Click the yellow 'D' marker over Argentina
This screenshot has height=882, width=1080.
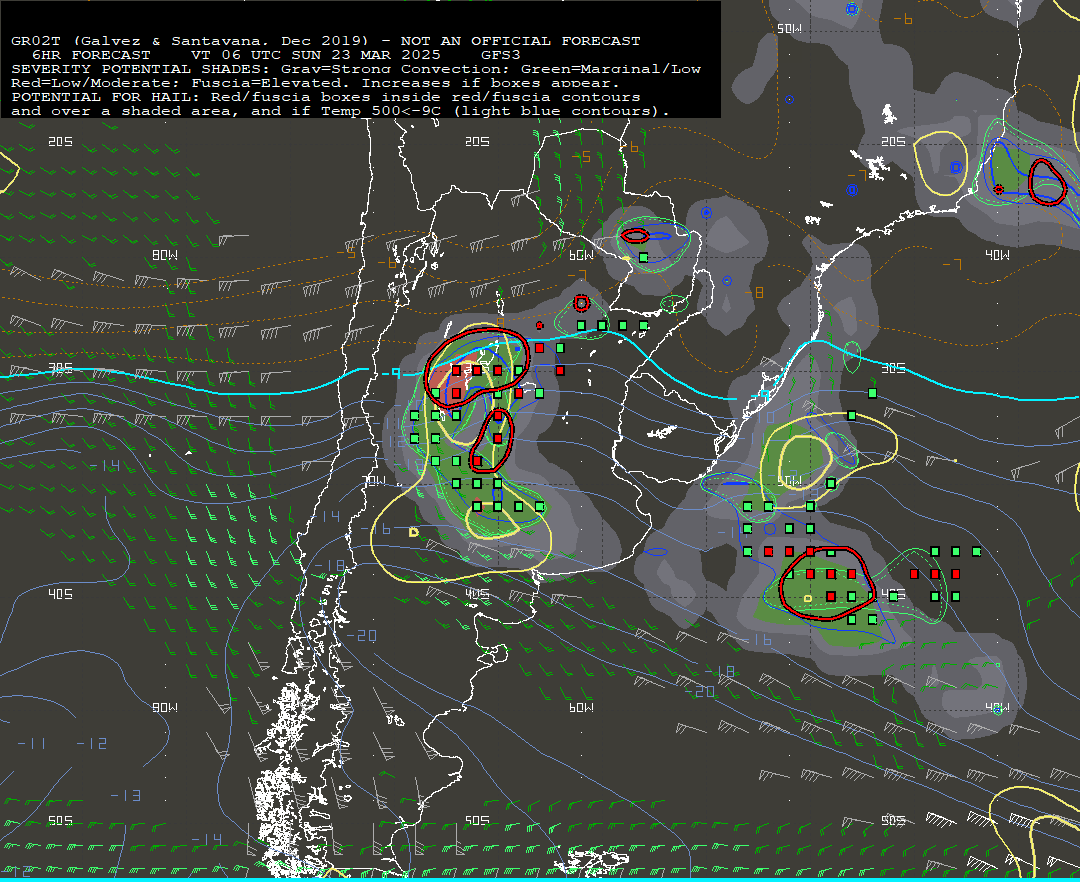pos(414,532)
